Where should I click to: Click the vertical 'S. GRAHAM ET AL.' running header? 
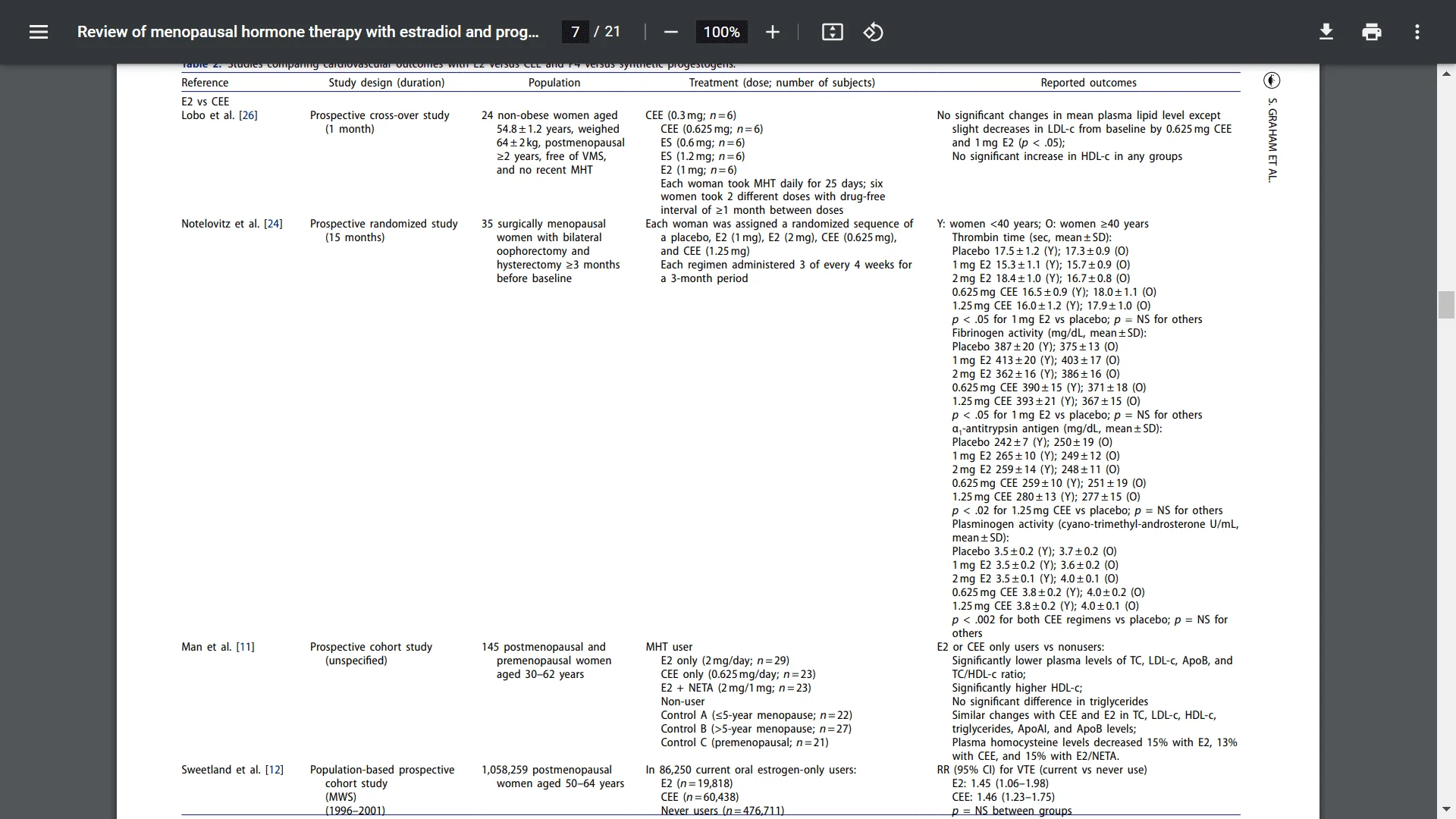point(1272,140)
